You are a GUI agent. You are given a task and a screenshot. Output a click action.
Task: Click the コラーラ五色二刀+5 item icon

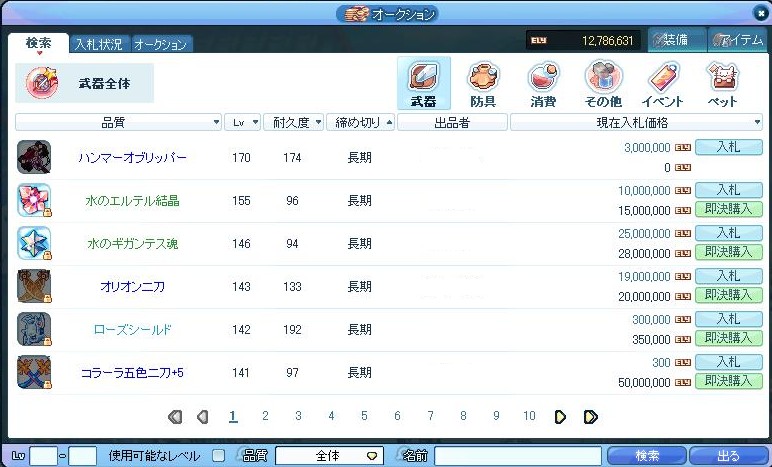pyautogui.click(x=34, y=372)
